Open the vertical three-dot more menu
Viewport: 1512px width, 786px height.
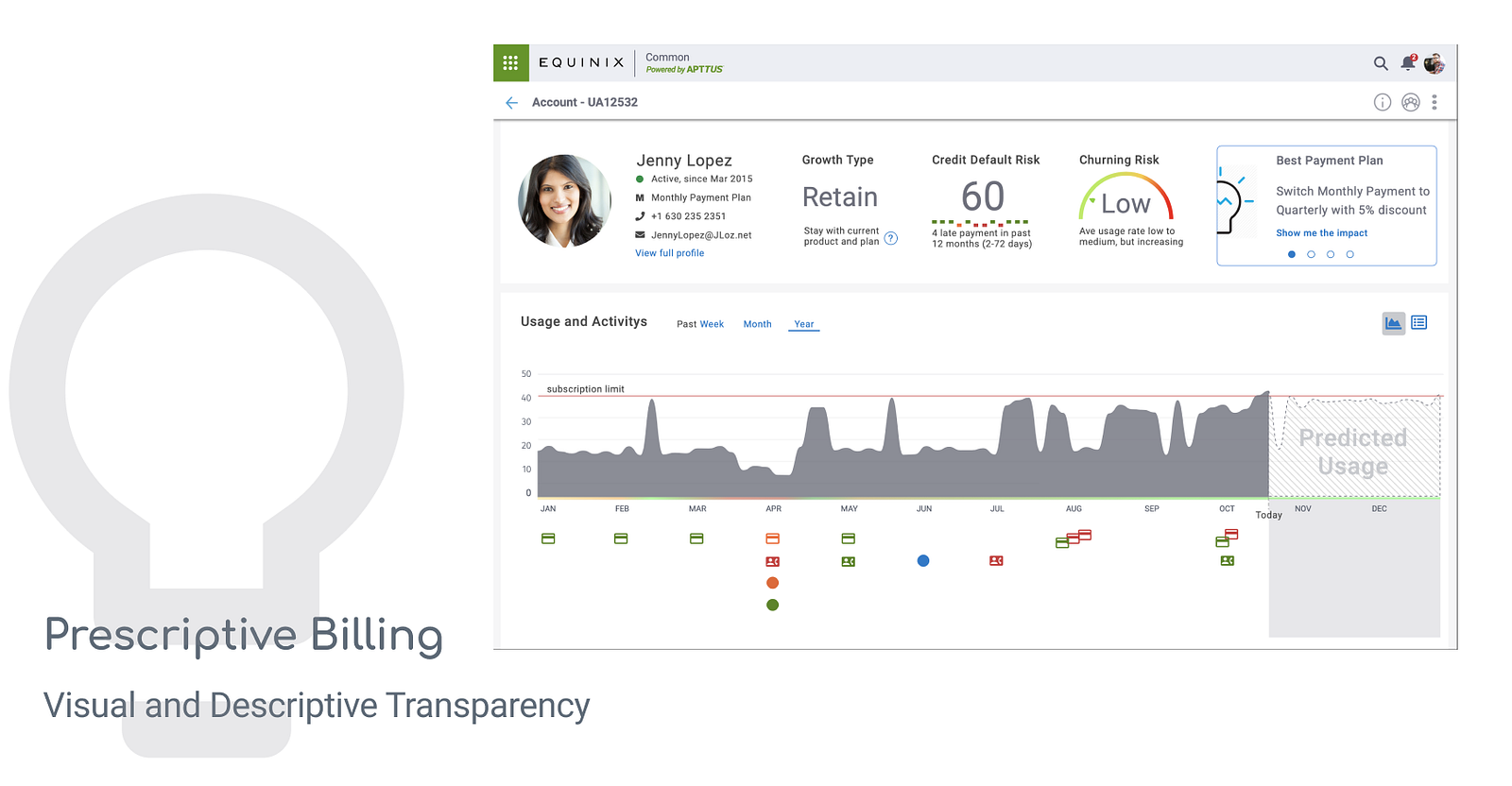(x=1435, y=102)
